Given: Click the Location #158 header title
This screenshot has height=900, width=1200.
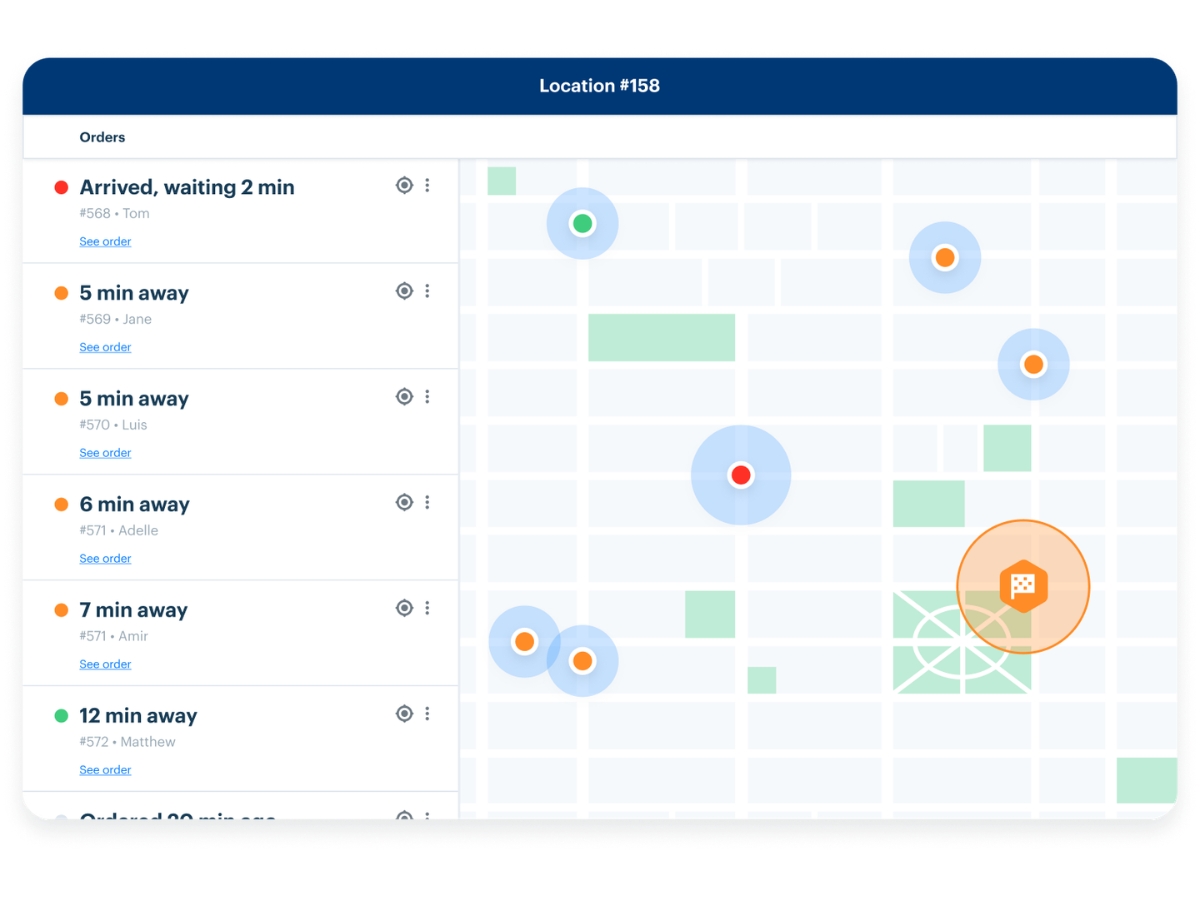Looking at the screenshot, I should tap(600, 86).
